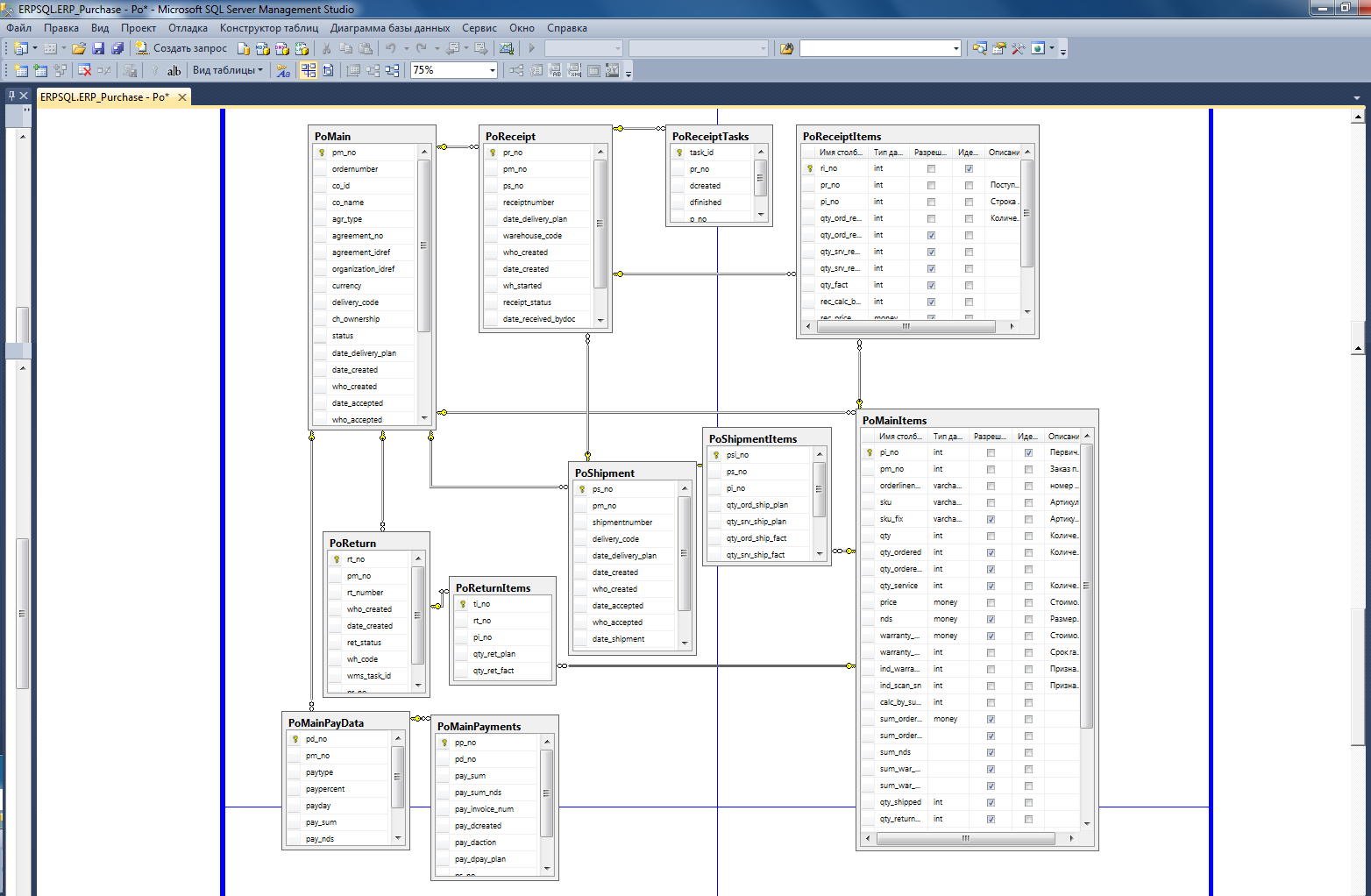
Task: Open the Правка menu
Action: (x=61, y=28)
